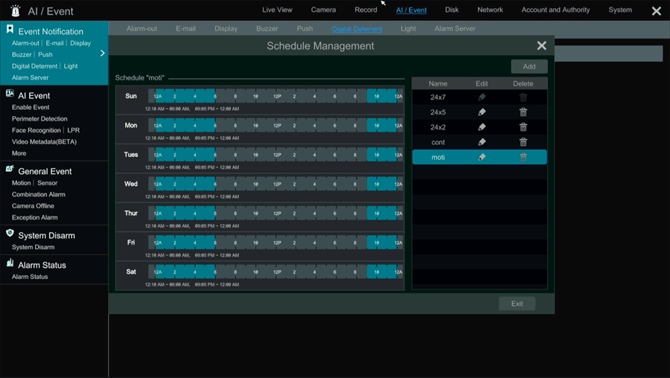Open Camera Offline in sidebar
This screenshot has width=670, height=378.
tap(33, 206)
